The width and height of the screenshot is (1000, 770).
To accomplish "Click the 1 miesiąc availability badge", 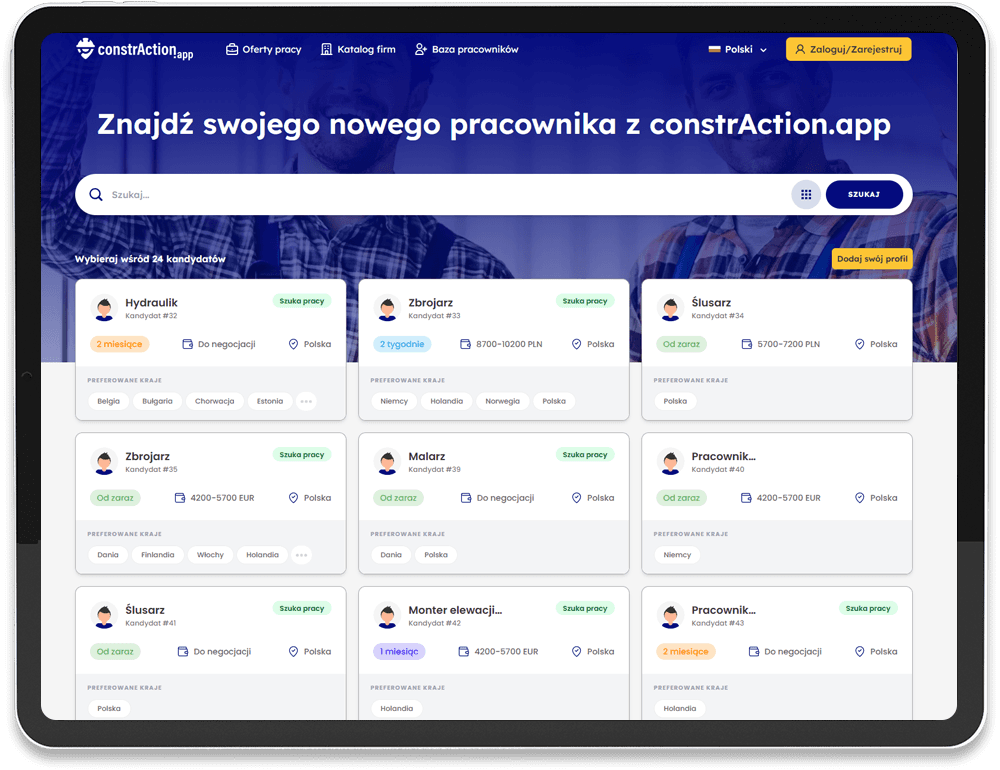I will pos(399,651).
